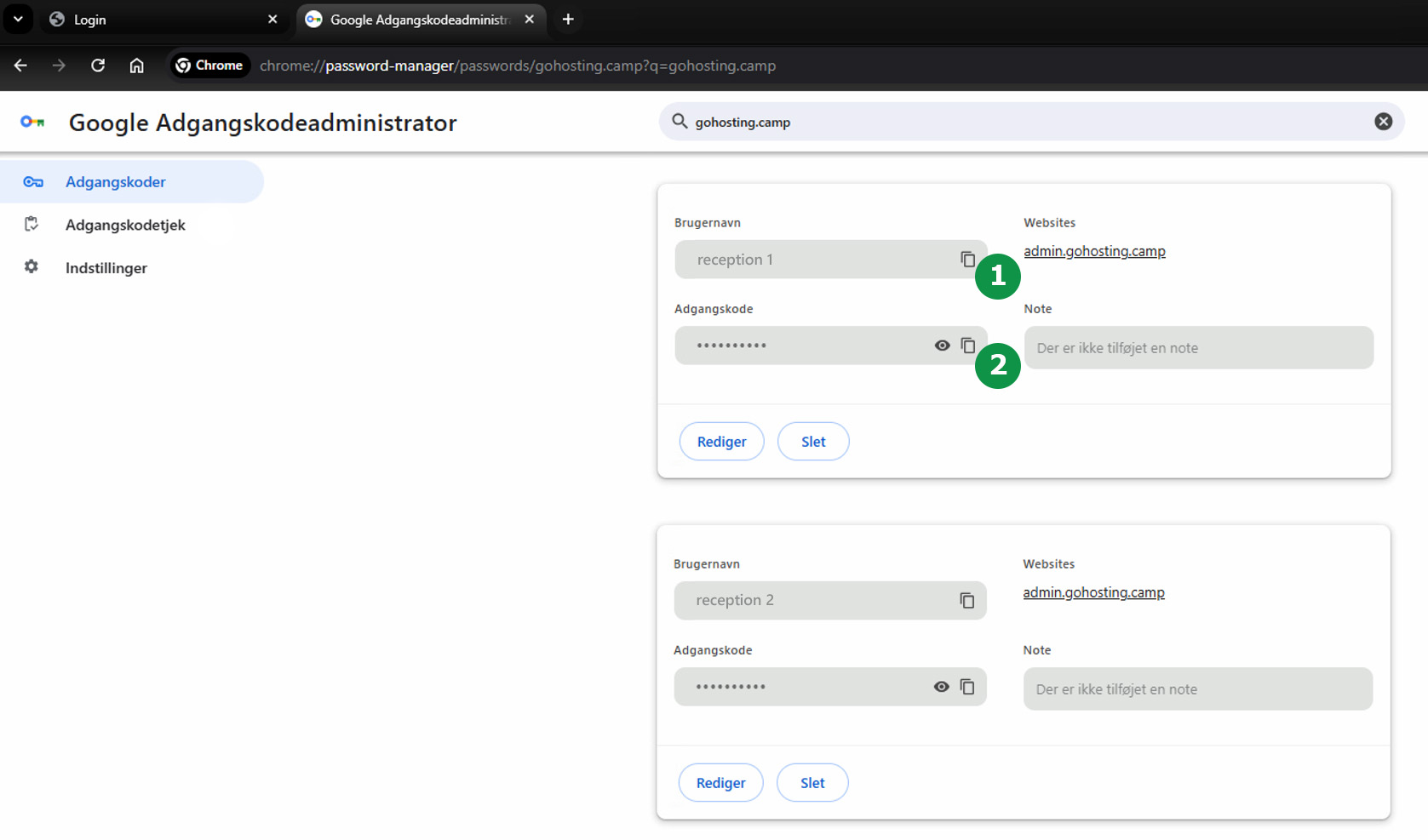Open the tab search dropdown arrow
Viewport: 1428px width, 840px height.
[x=18, y=19]
